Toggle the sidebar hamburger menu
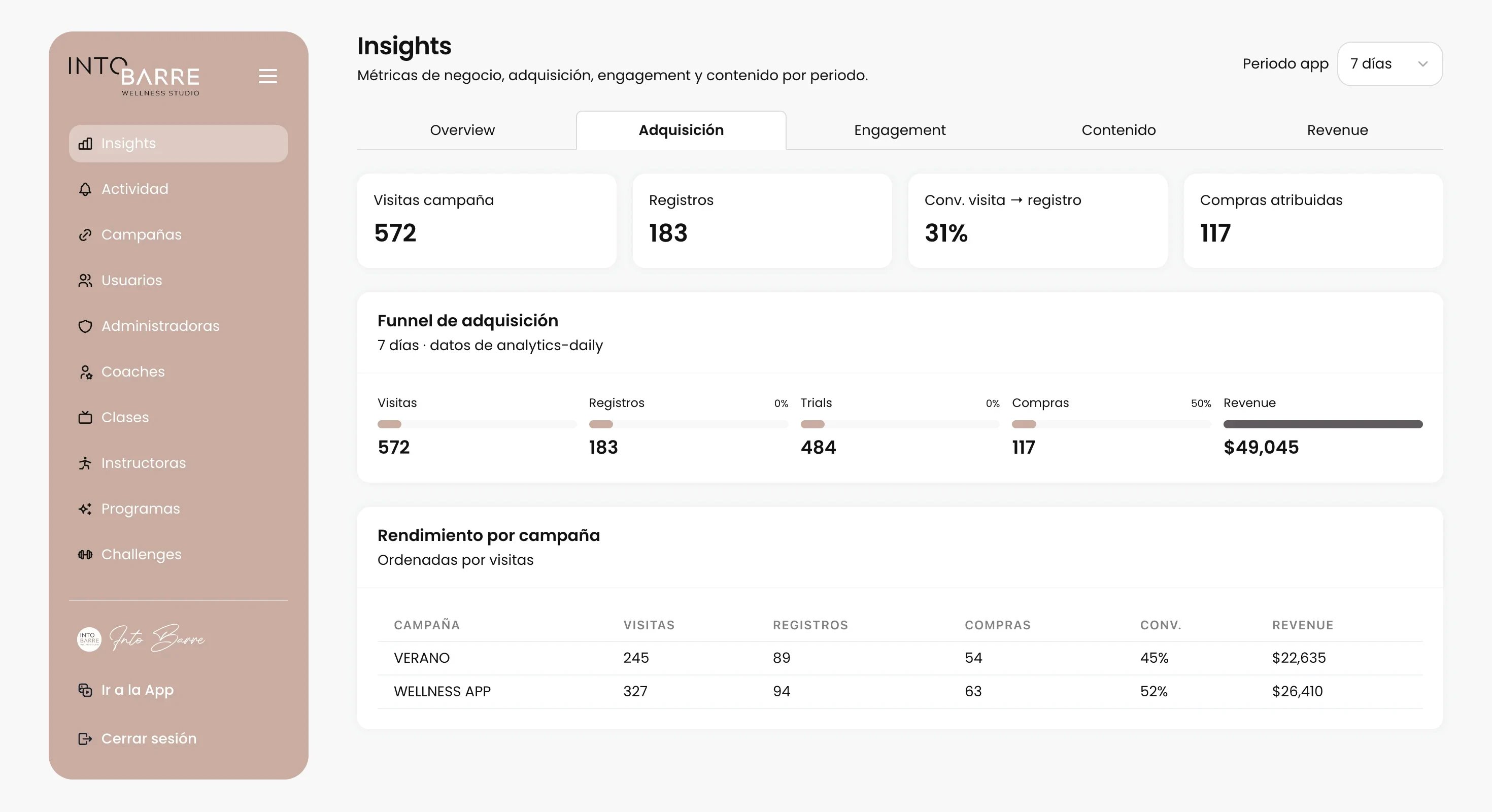 coord(267,77)
